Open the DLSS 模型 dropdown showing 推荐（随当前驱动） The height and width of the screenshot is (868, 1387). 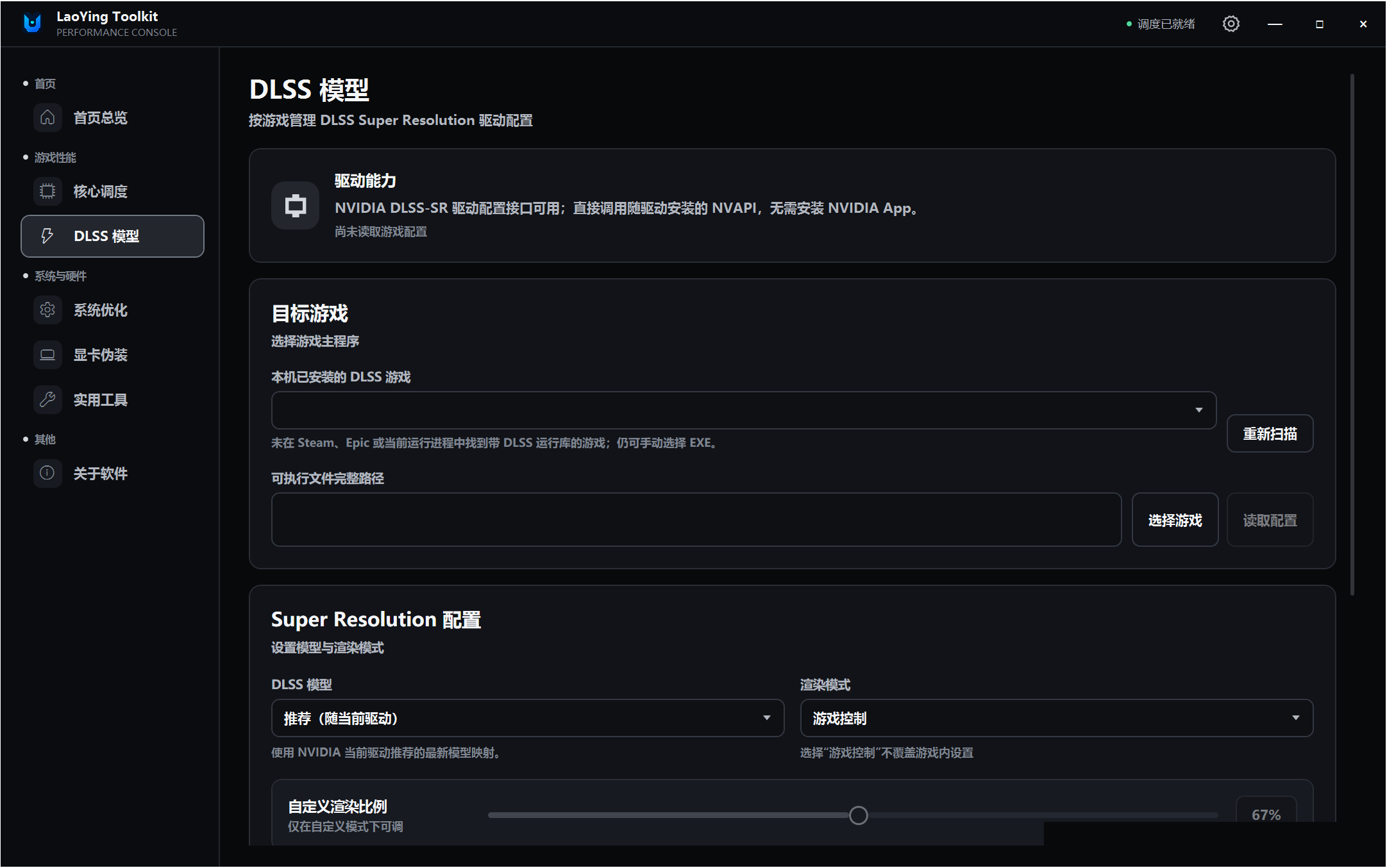click(x=528, y=718)
